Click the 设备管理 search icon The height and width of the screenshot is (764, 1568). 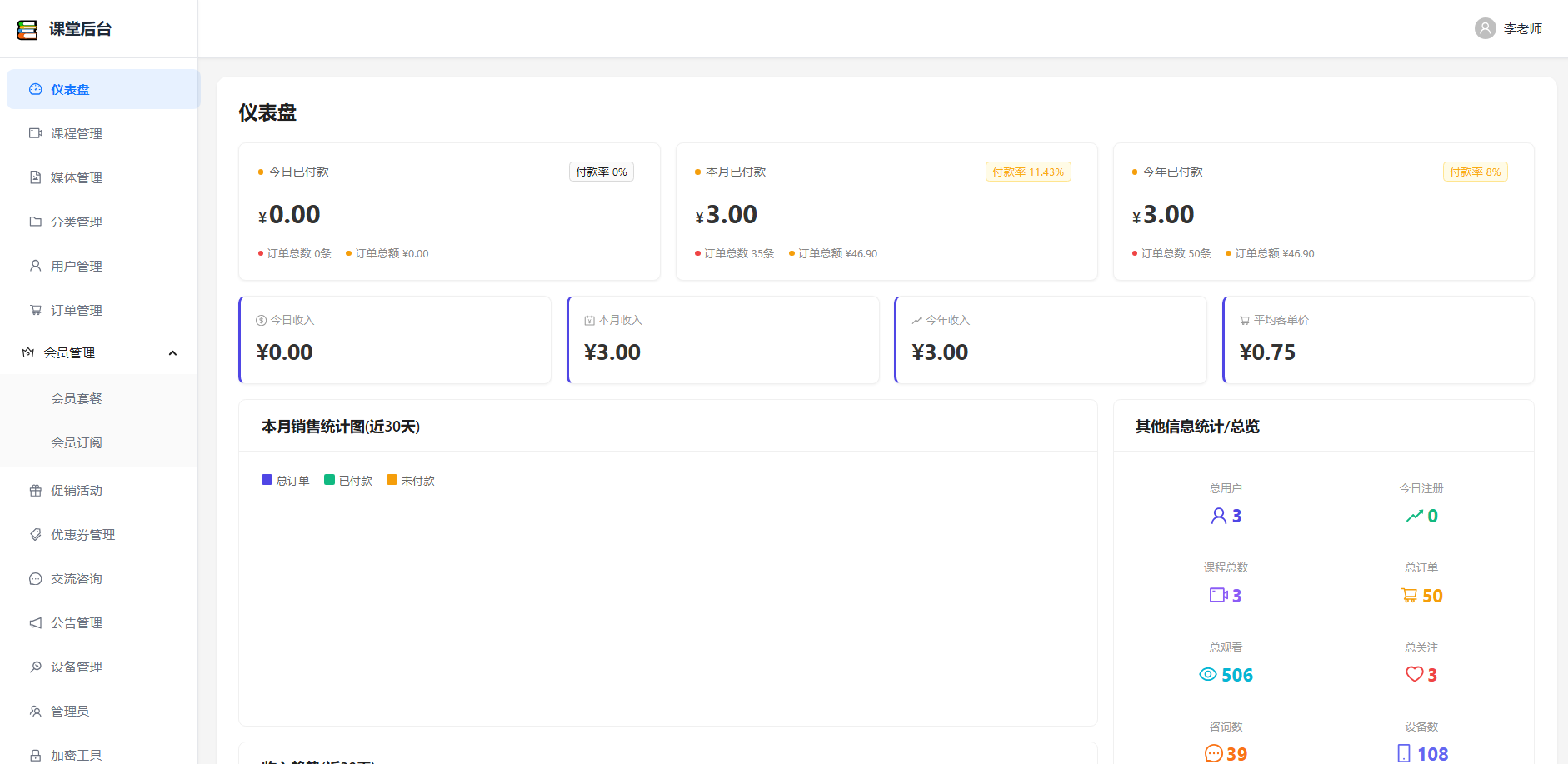click(35, 667)
